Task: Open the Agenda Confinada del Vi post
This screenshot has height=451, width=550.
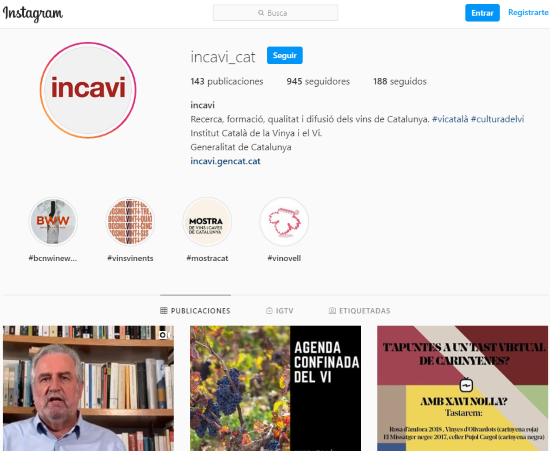Action: [275, 388]
